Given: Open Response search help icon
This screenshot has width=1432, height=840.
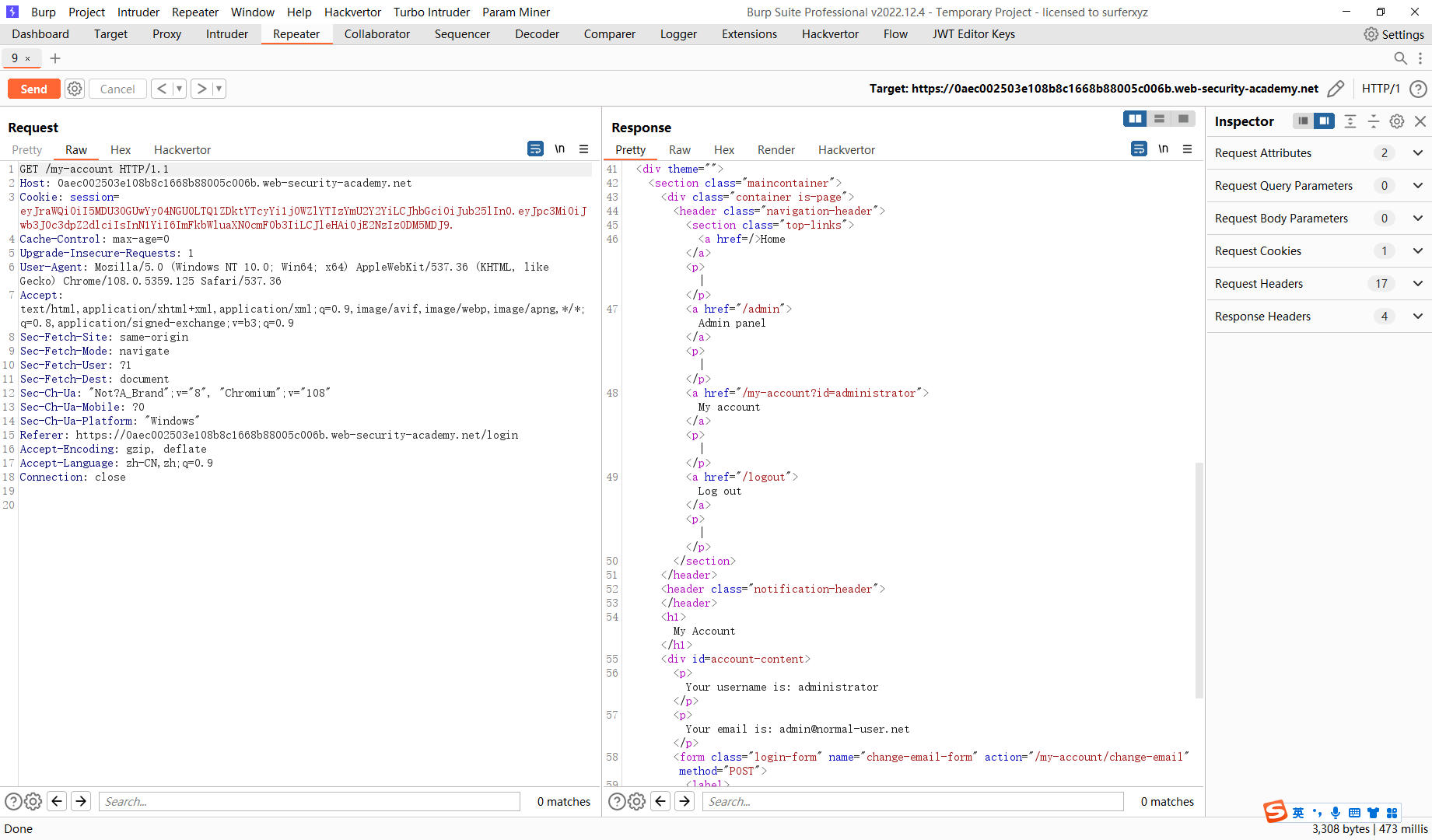Looking at the screenshot, I should [617, 801].
